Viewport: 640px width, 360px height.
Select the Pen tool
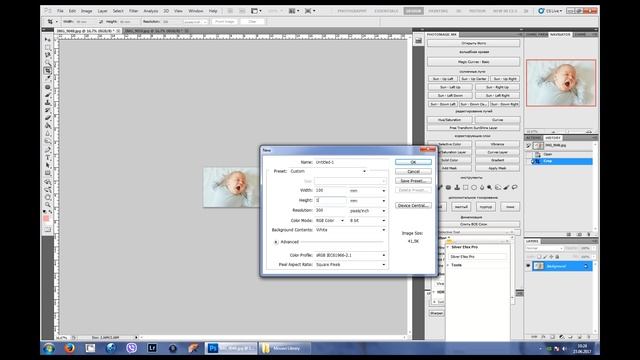point(48,150)
